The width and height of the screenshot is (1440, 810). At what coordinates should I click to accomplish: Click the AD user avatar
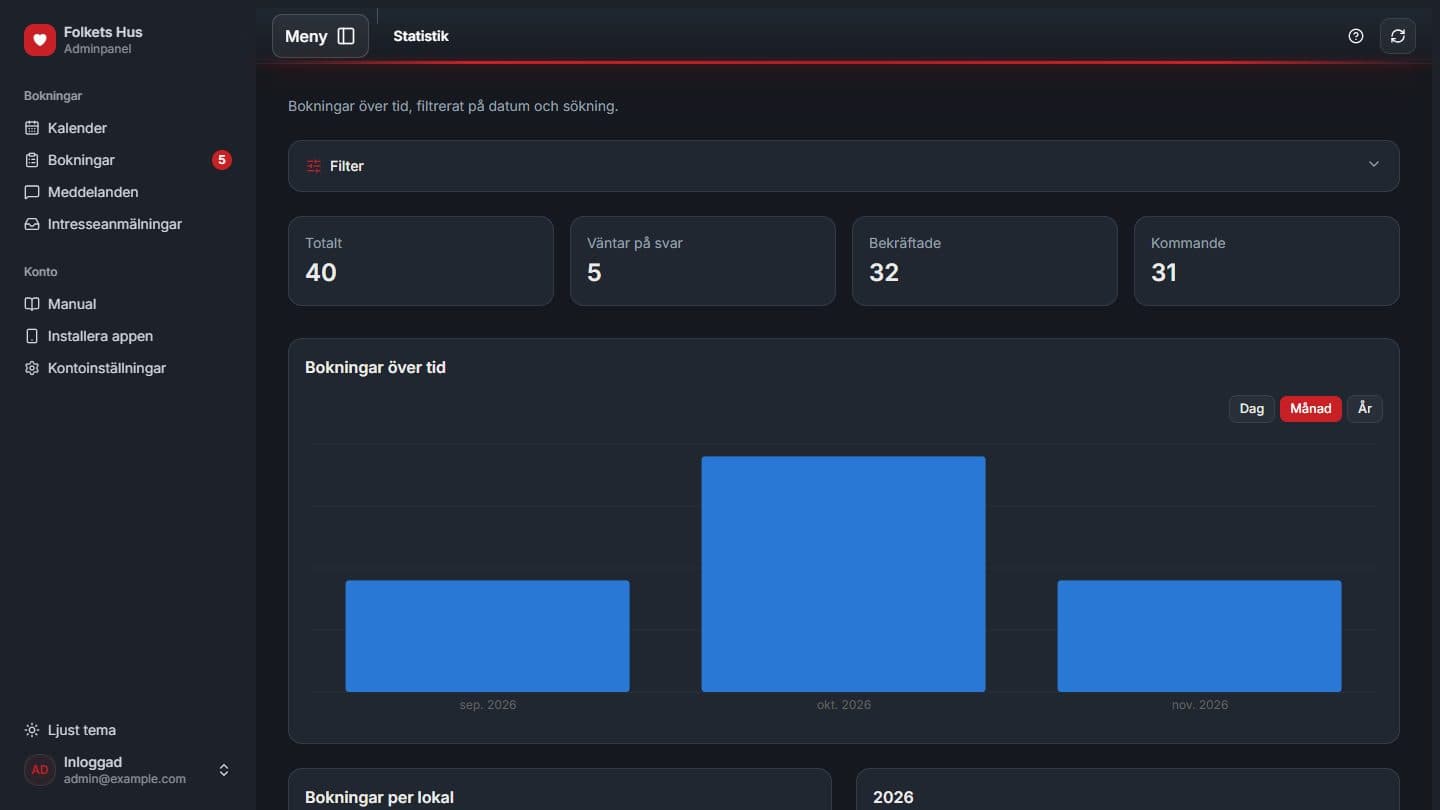coord(40,770)
